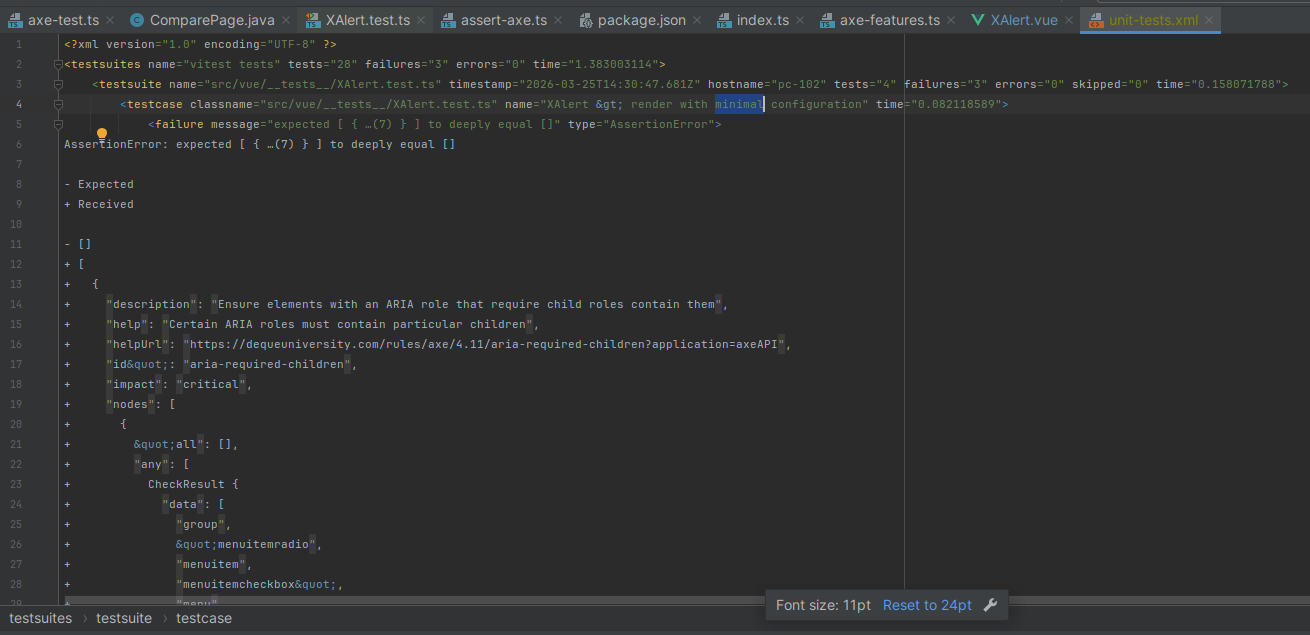Select testsuites in the breadcrumb bar
The image size is (1310, 635).
pyautogui.click(x=41, y=618)
